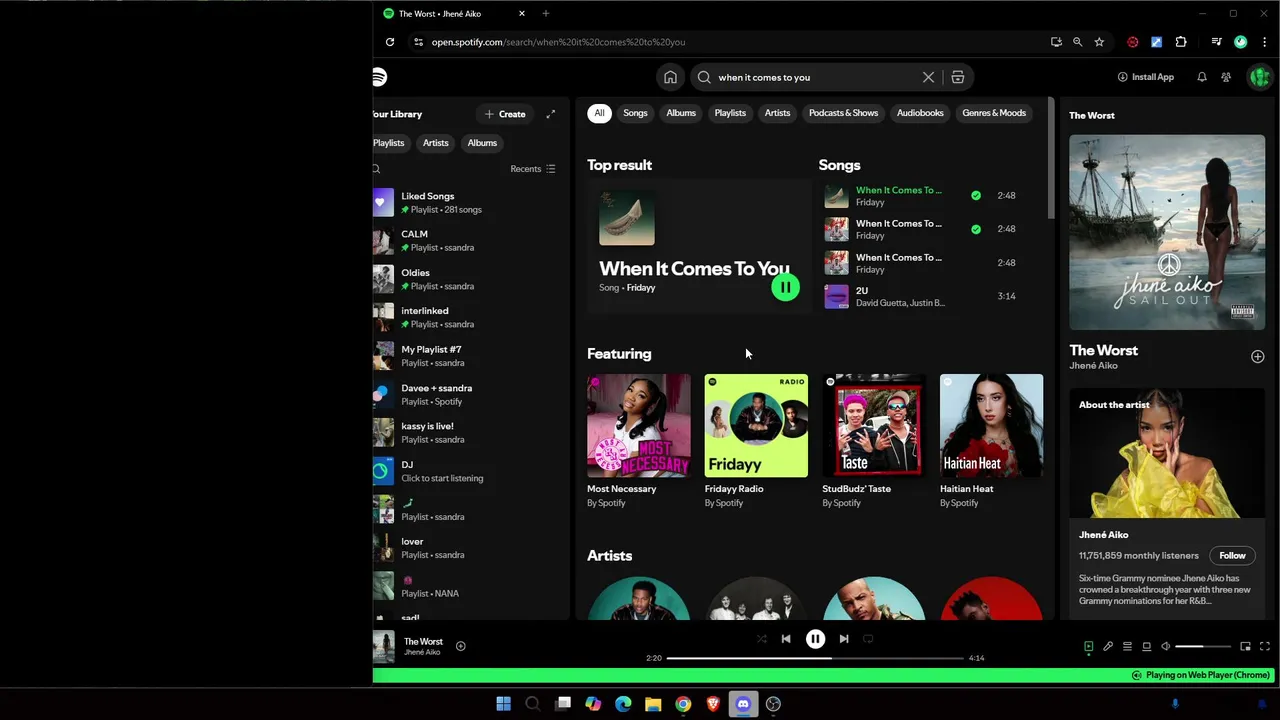Open the Oldies playlist
The image size is (1280, 720).
(468, 279)
